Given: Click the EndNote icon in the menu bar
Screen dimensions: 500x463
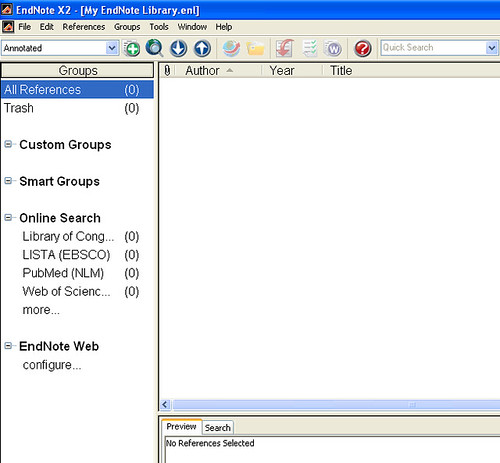Looking at the screenshot, I should click(x=8, y=27).
